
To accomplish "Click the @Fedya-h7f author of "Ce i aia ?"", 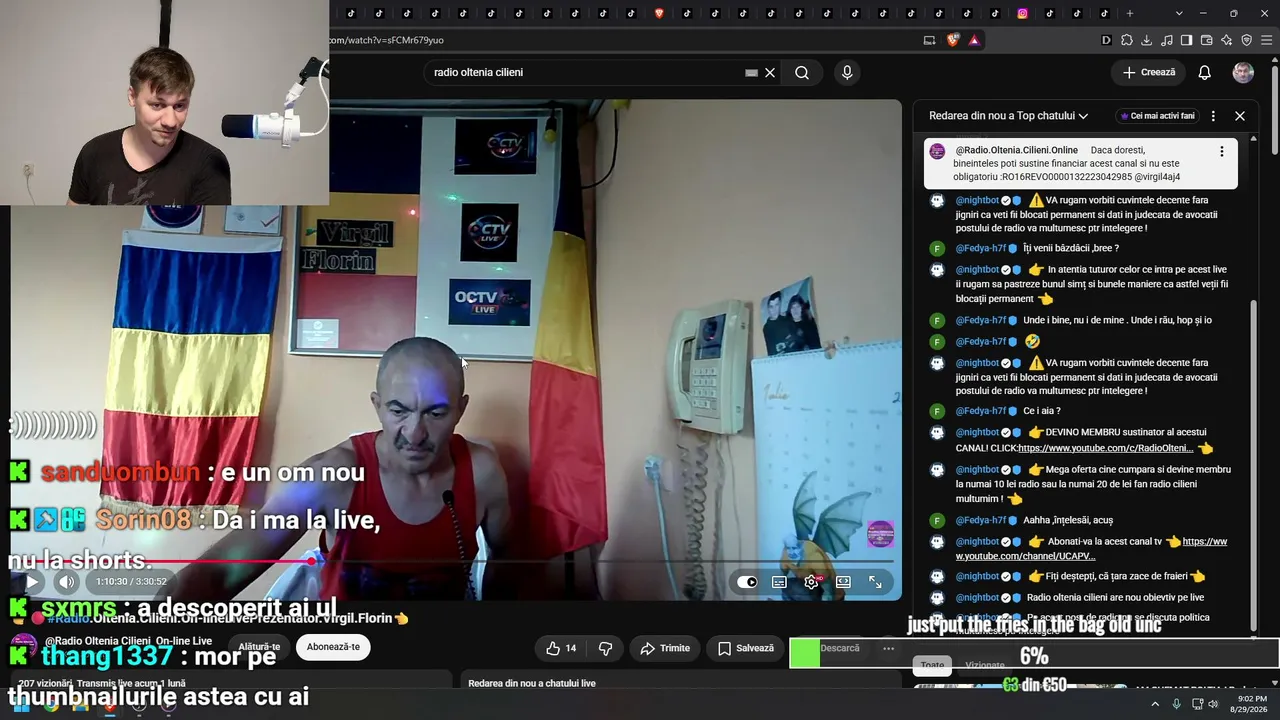I will coord(981,411).
